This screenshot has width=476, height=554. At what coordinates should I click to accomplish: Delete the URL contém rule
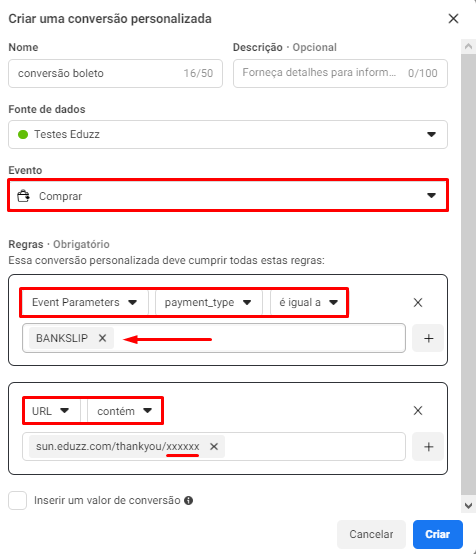[418, 411]
